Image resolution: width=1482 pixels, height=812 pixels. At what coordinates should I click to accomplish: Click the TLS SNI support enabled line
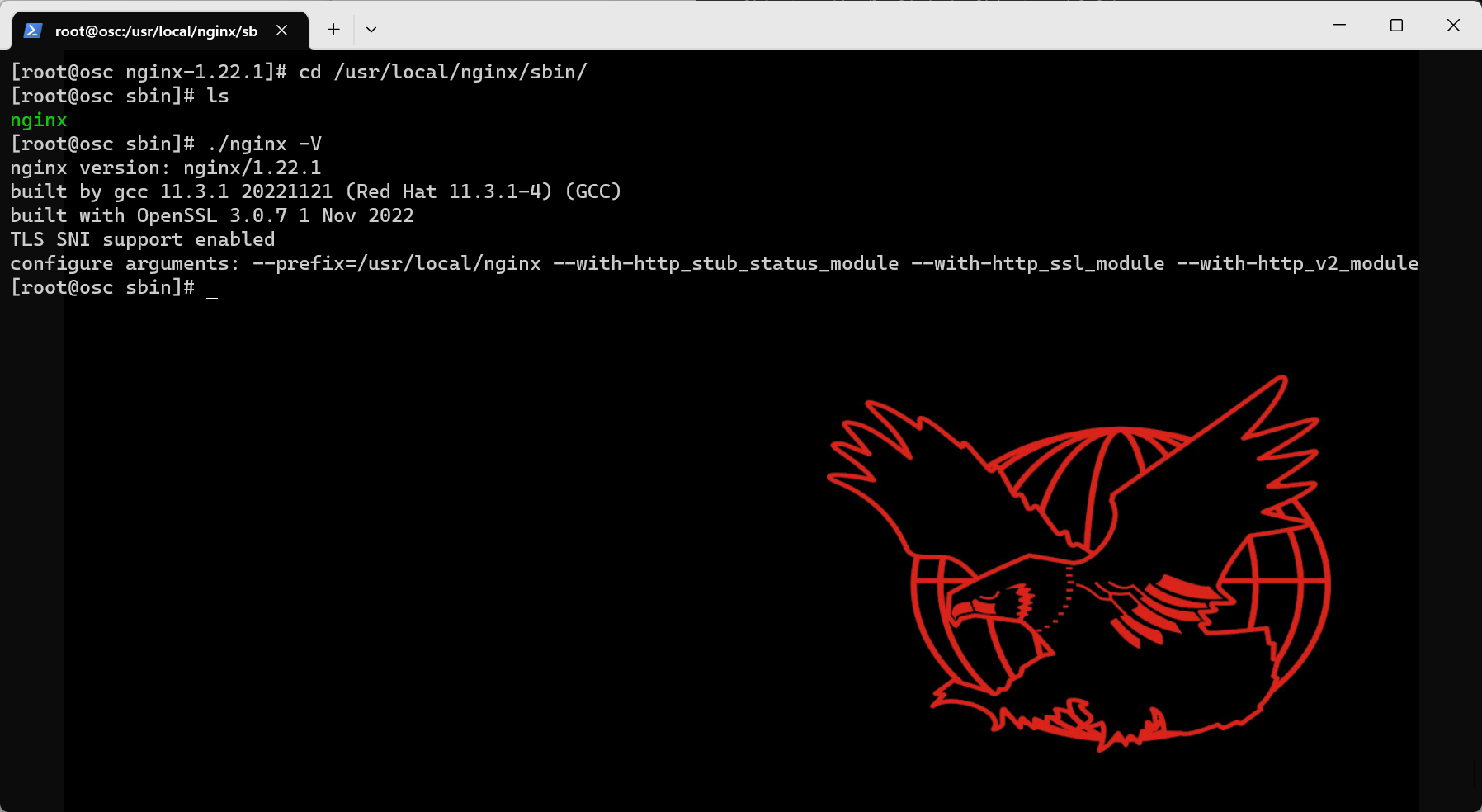tap(143, 239)
